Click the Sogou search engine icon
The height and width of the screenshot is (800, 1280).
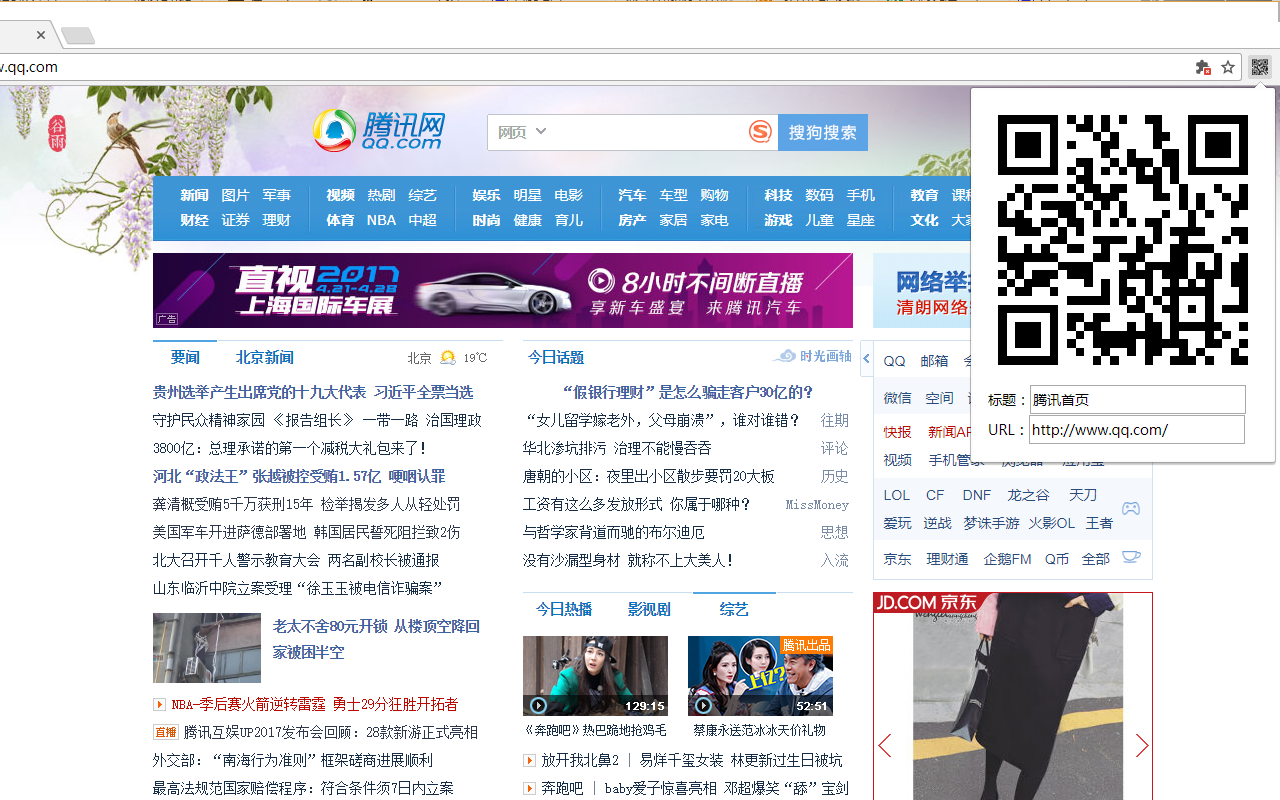(761, 132)
